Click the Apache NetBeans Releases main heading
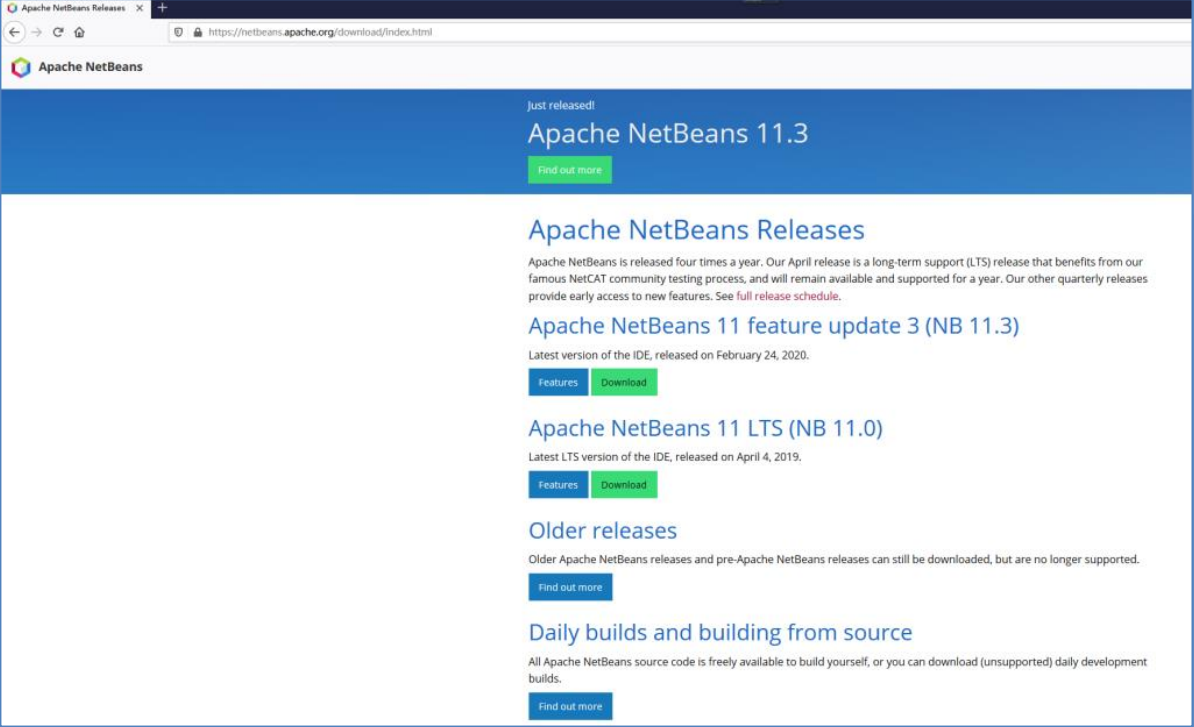This screenshot has width=1194, height=727. [x=696, y=230]
